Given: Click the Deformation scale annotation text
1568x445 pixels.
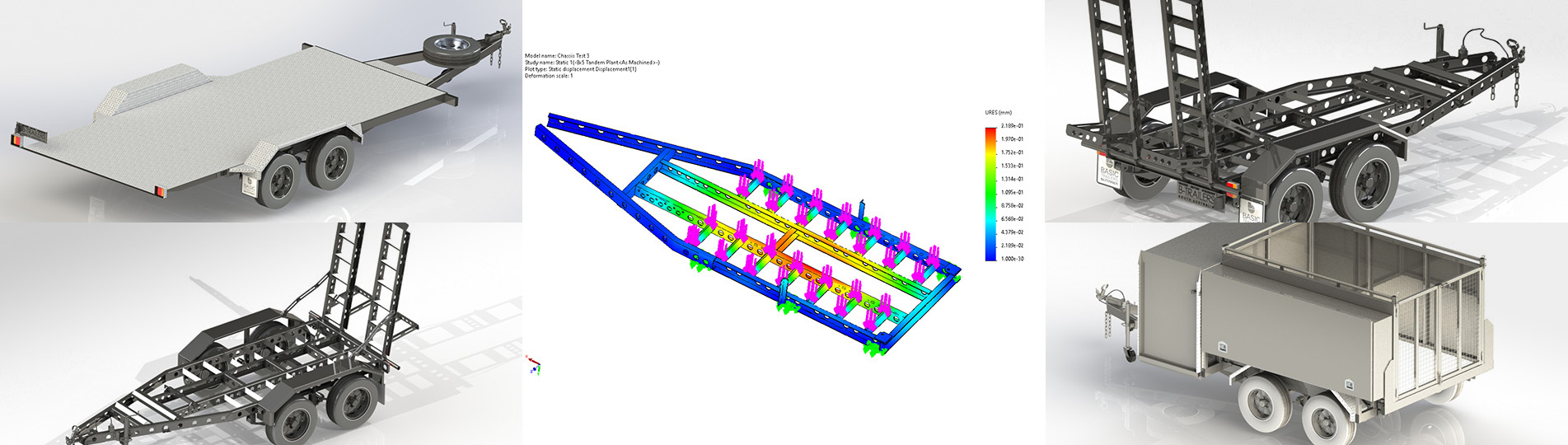Looking at the screenshot, I should tap(548, 75).
